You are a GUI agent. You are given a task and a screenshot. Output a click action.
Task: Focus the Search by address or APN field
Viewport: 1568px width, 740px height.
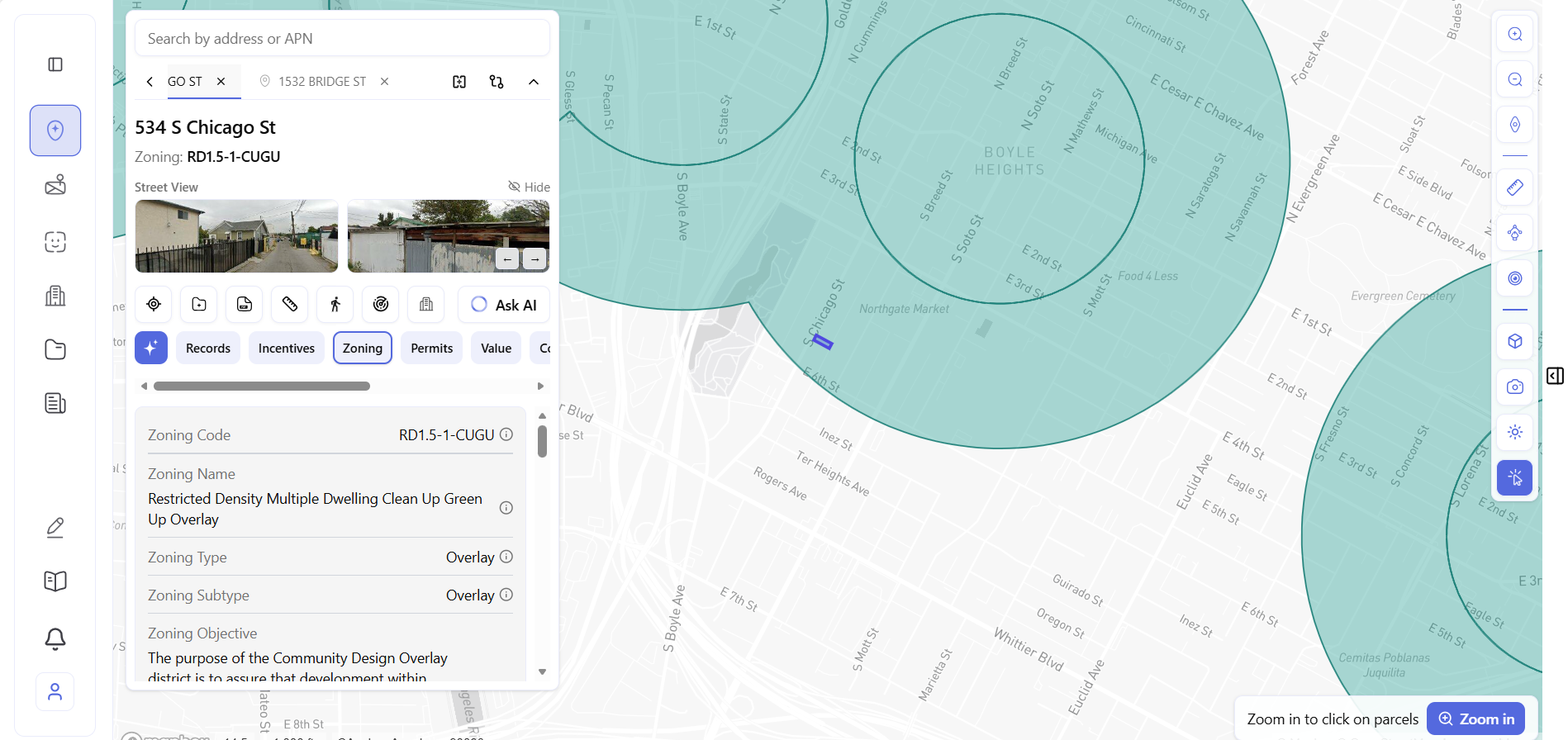click(x=343, y=38)
